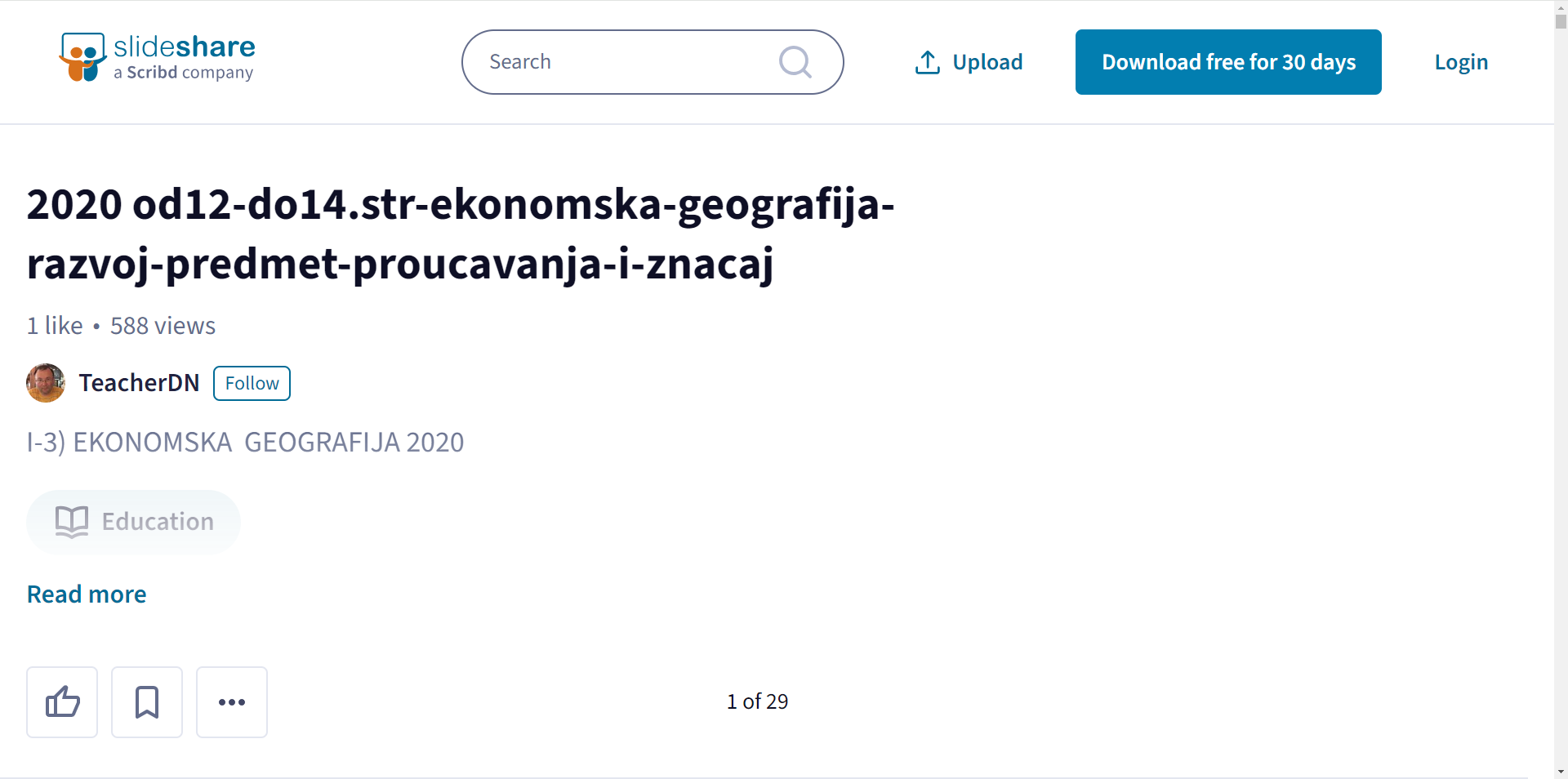
Task: Open the Login link
Action: 1461,62
